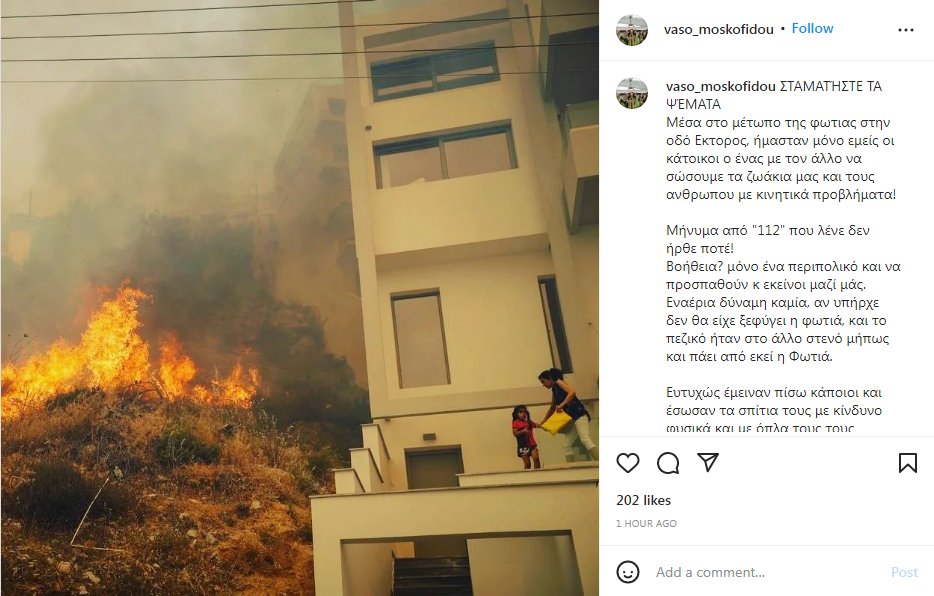Click the Post comment button
This screenshot has width=934, height=596.
click(904, 572)
